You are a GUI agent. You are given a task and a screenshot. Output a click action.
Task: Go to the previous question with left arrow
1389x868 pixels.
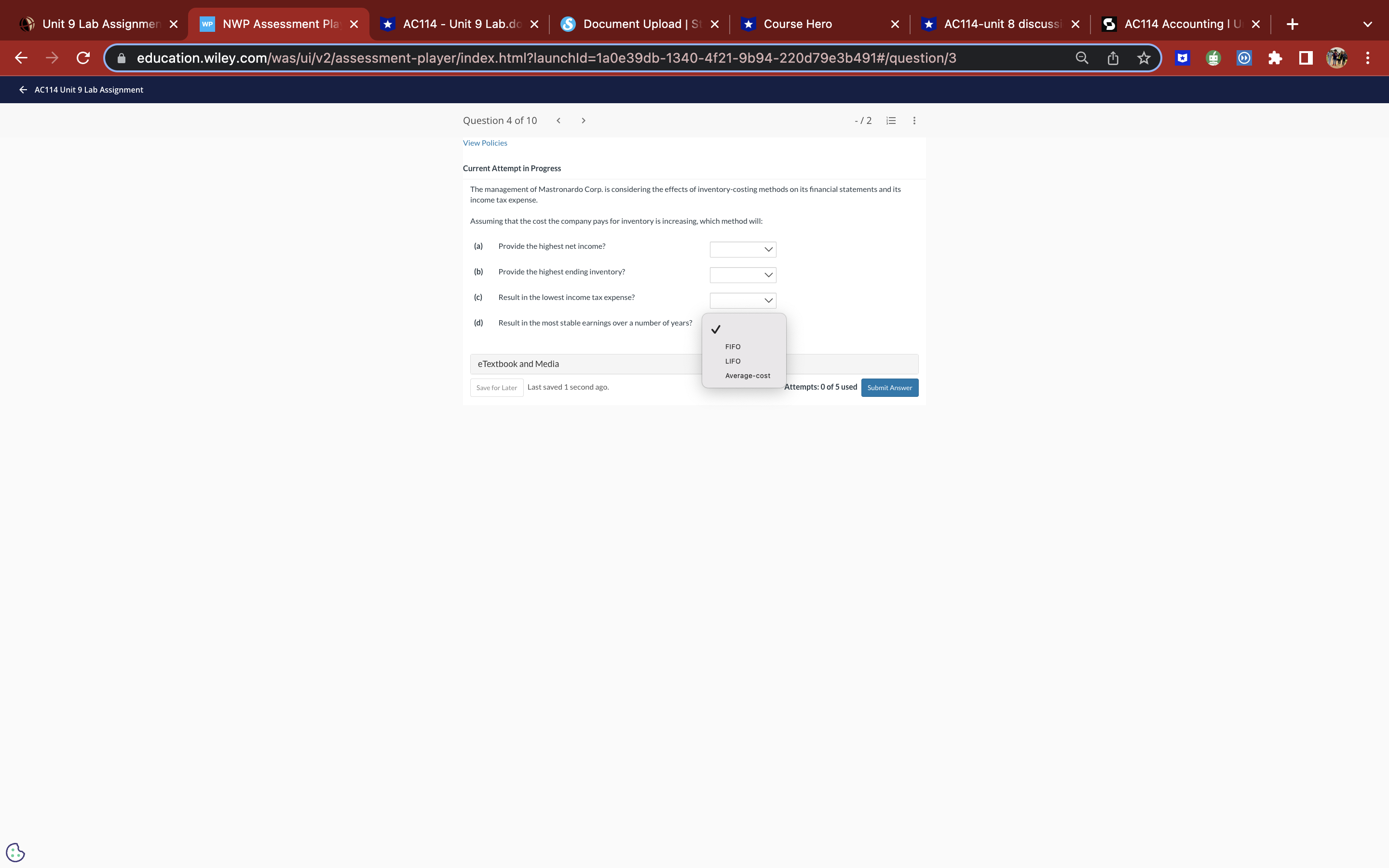558,120
